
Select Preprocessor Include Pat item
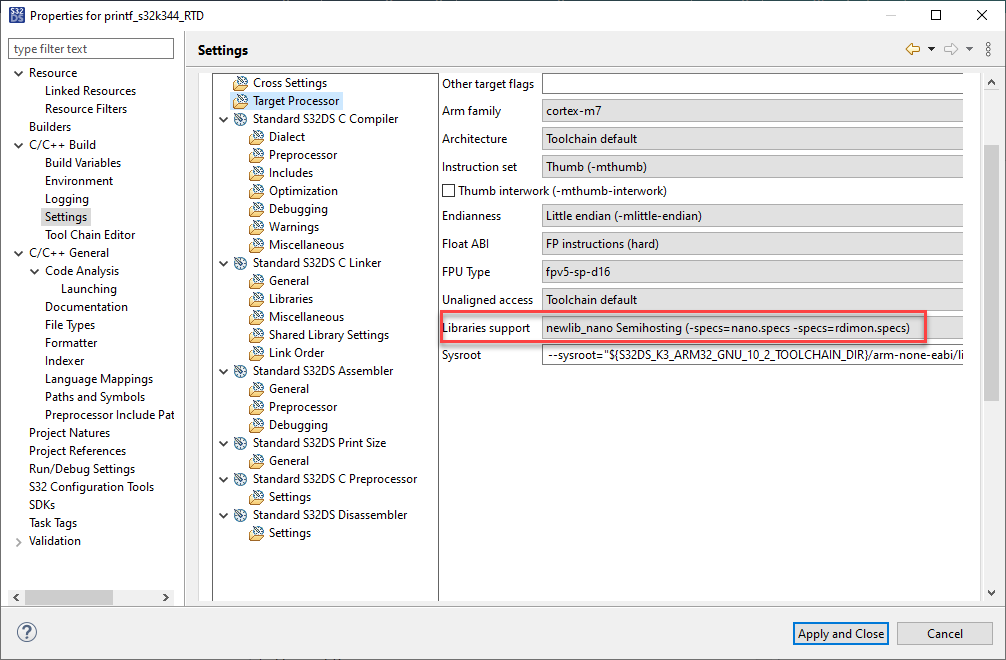tap(110, 415)
